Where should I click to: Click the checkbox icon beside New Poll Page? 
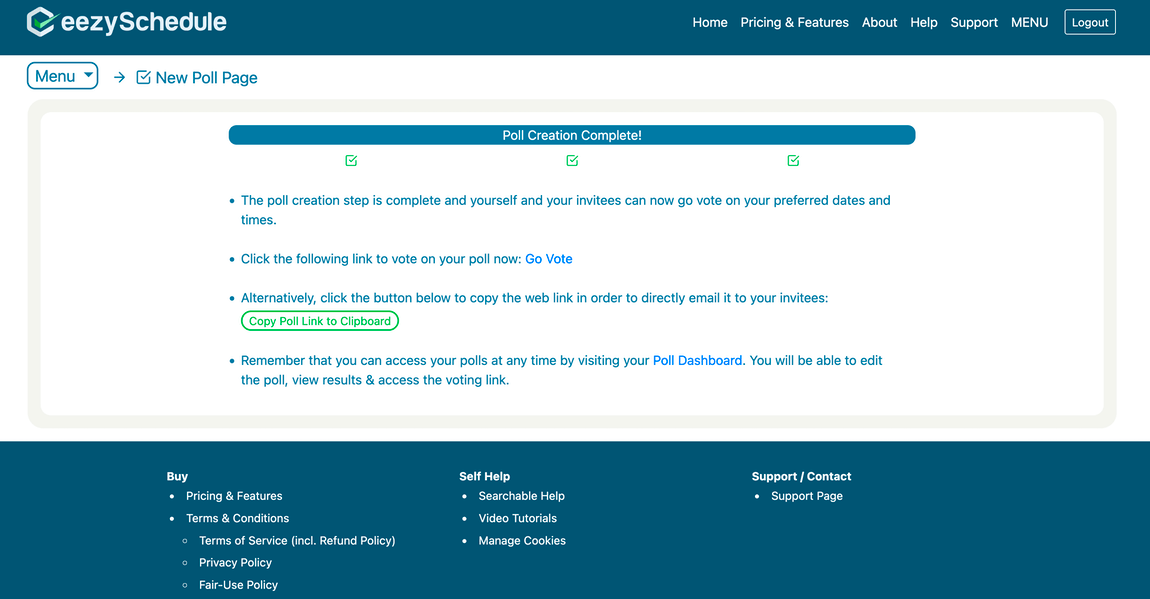143,77
